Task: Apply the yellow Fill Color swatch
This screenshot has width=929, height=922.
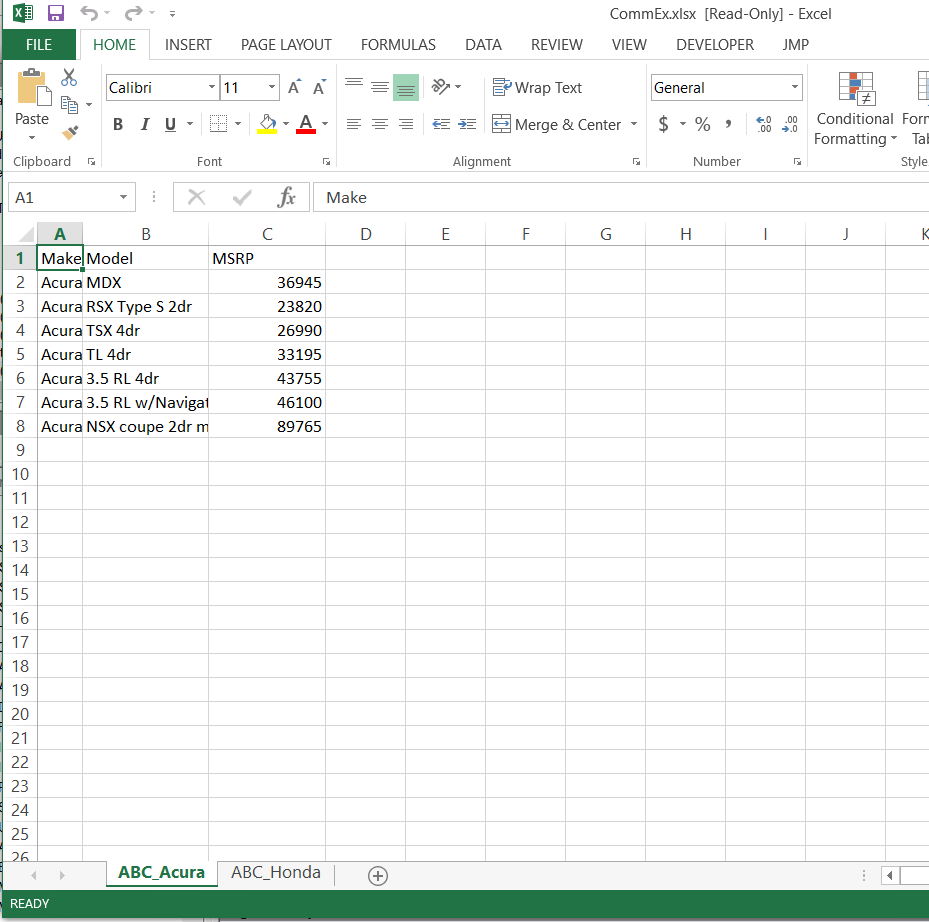Action: pos(267,125)
